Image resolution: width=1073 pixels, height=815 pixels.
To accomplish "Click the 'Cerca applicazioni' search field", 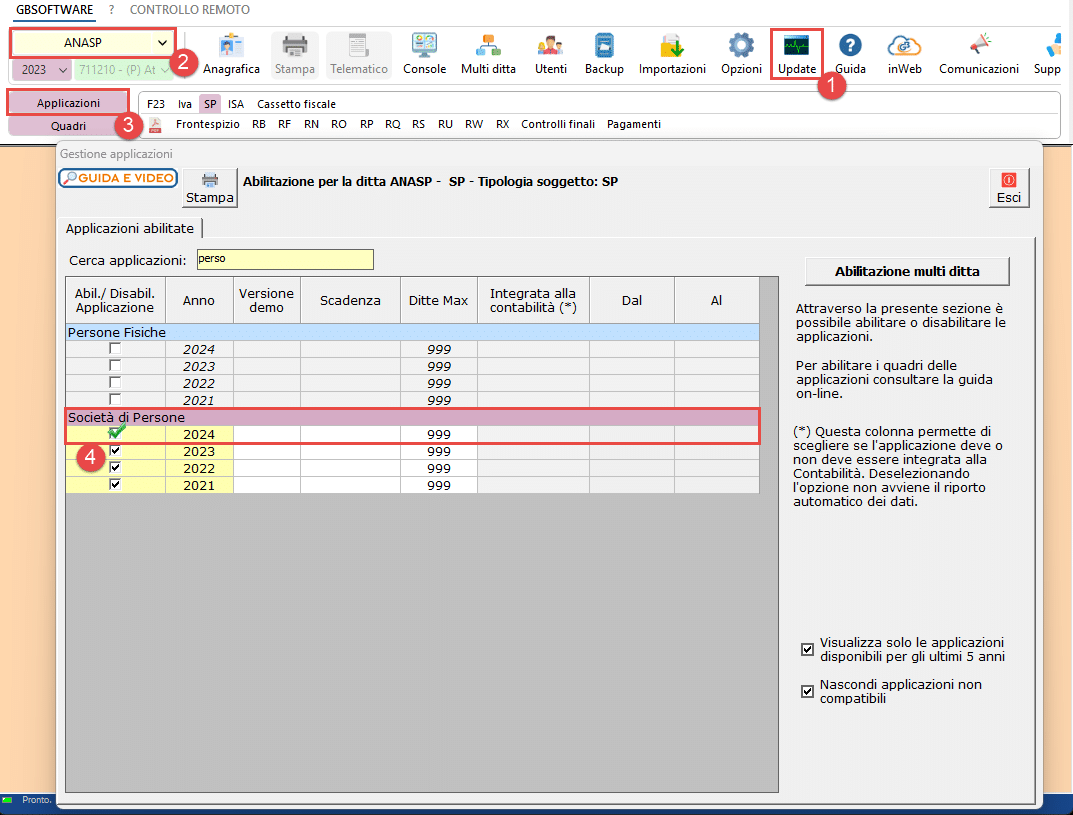I will (x=285, y=260).
